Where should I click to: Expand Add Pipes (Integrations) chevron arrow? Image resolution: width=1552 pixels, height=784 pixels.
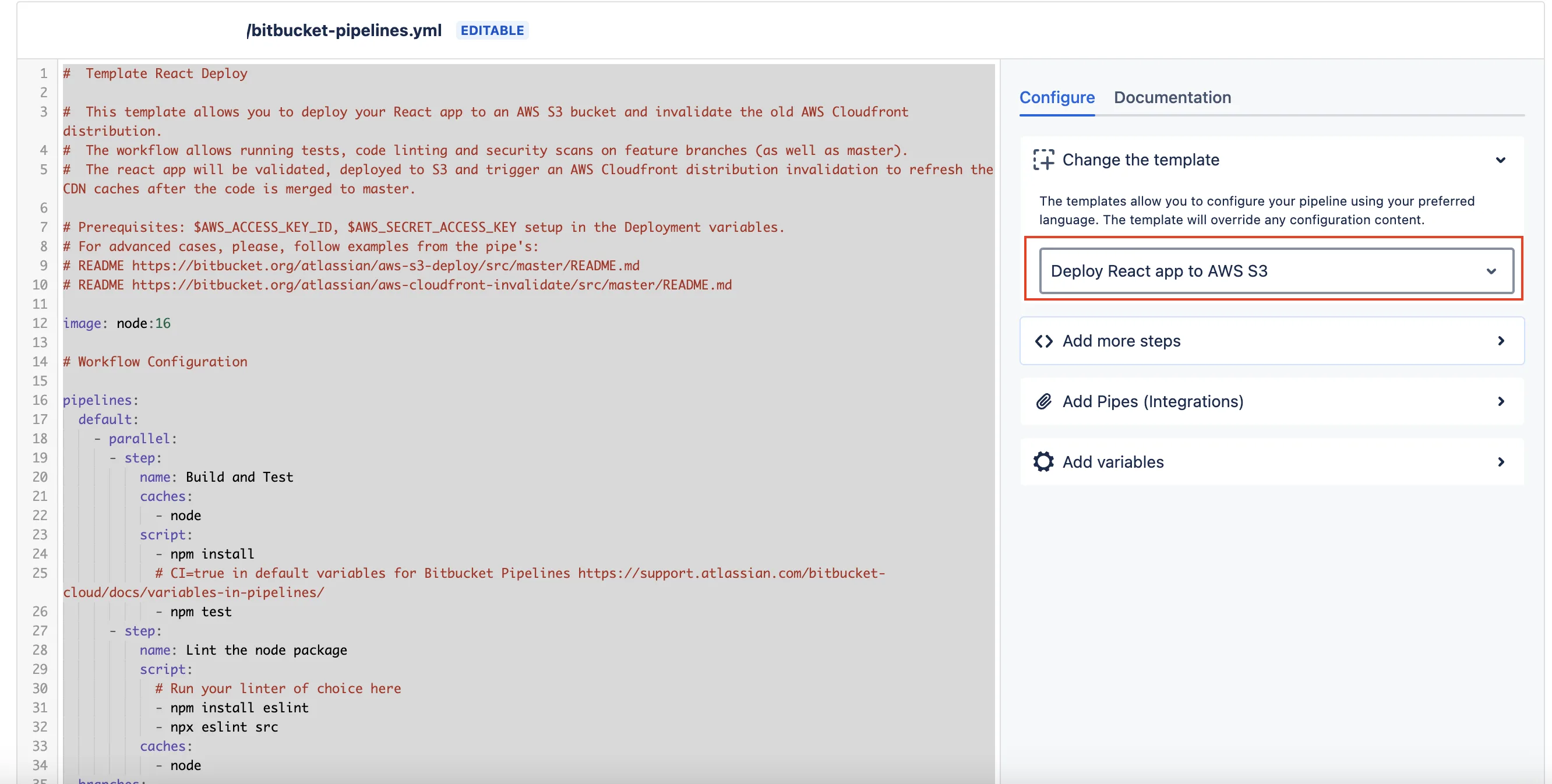point(1501,401)
